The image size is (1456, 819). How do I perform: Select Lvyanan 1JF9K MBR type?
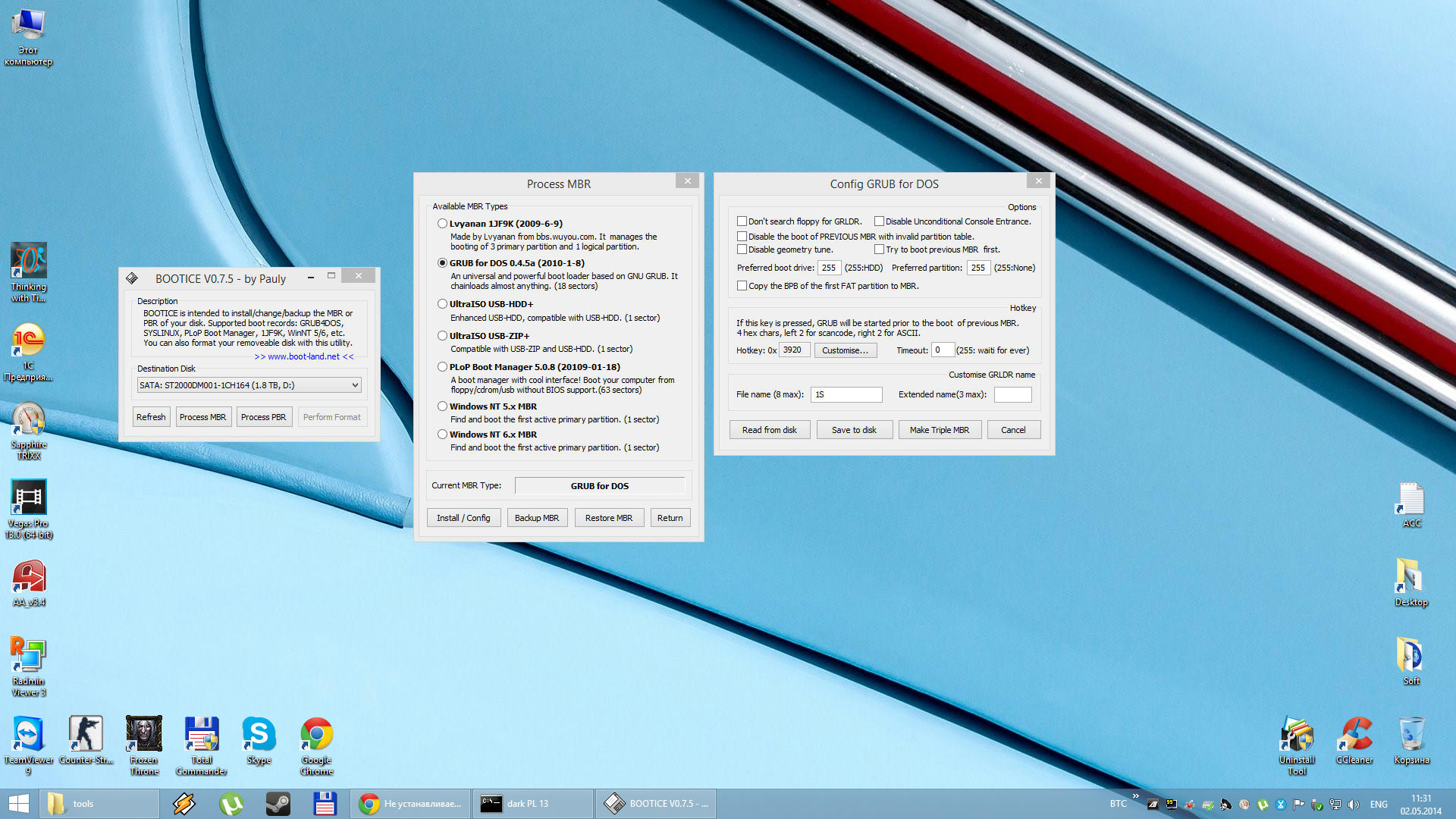click(x=442, y=224)
